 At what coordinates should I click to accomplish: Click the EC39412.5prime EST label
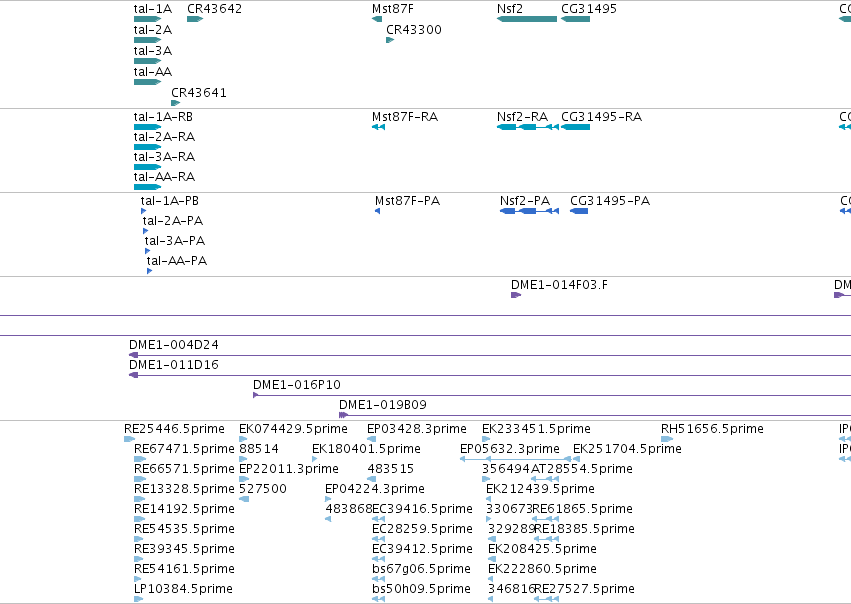coord(422,550)
